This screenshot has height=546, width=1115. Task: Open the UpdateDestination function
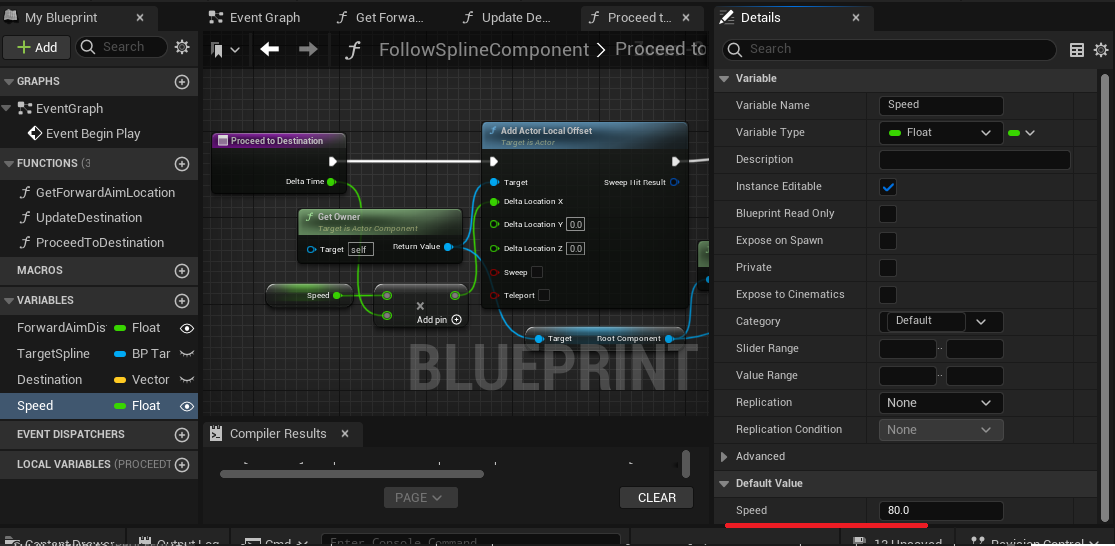tap(89, 218)
